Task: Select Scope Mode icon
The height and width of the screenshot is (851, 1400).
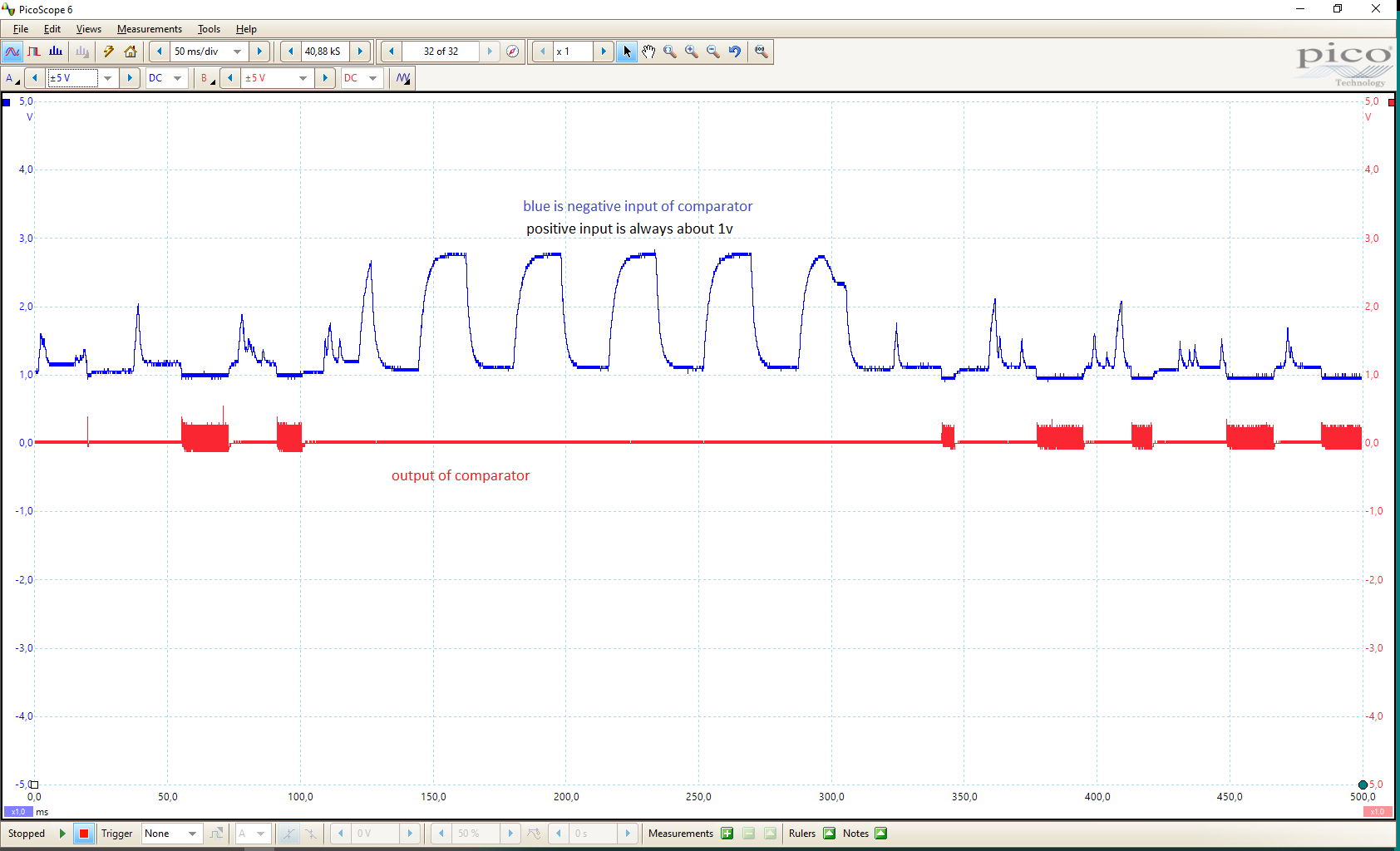Action: coord(12,52)
